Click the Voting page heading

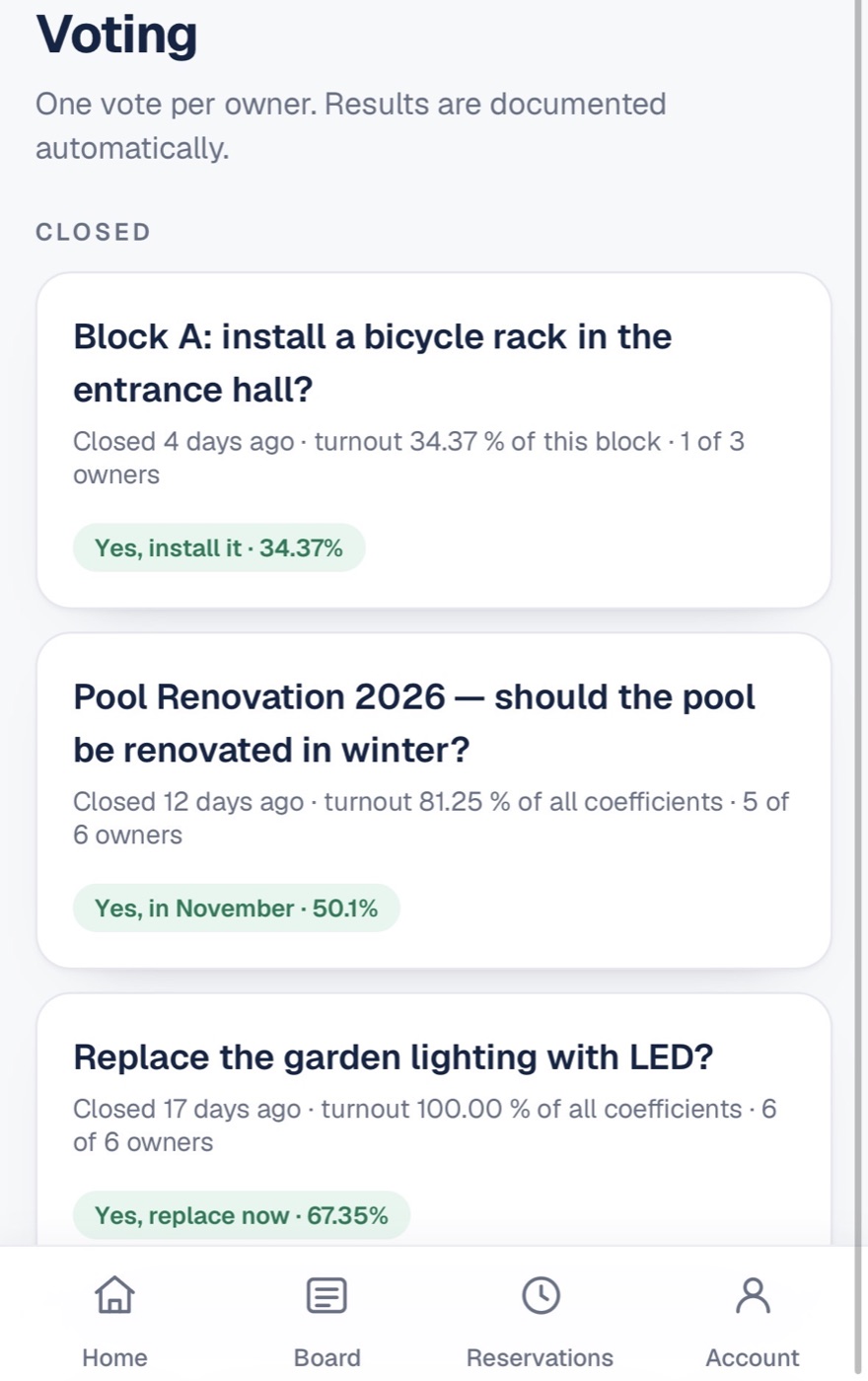pos(116,34)
